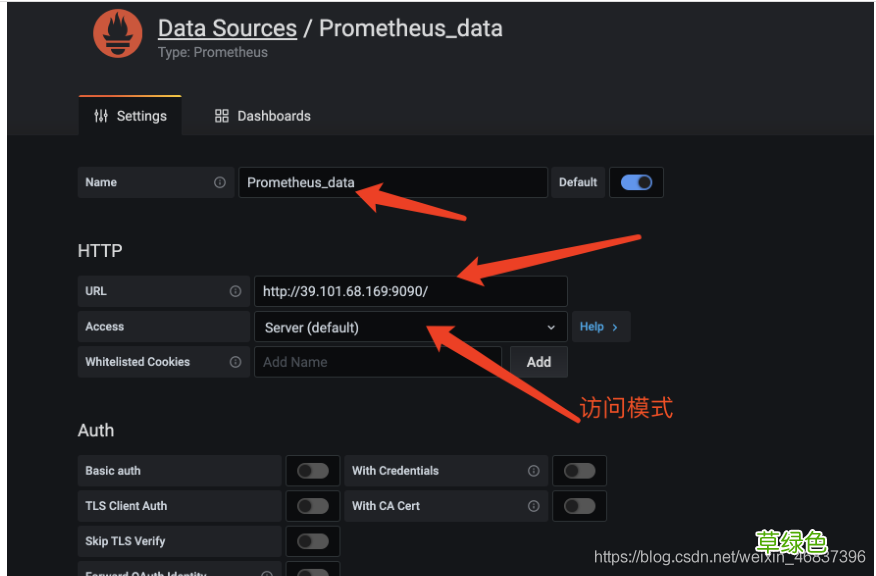Open the Access Server (default) dropdown
Viewport: 876px width, 576px height.
(411, 327)
